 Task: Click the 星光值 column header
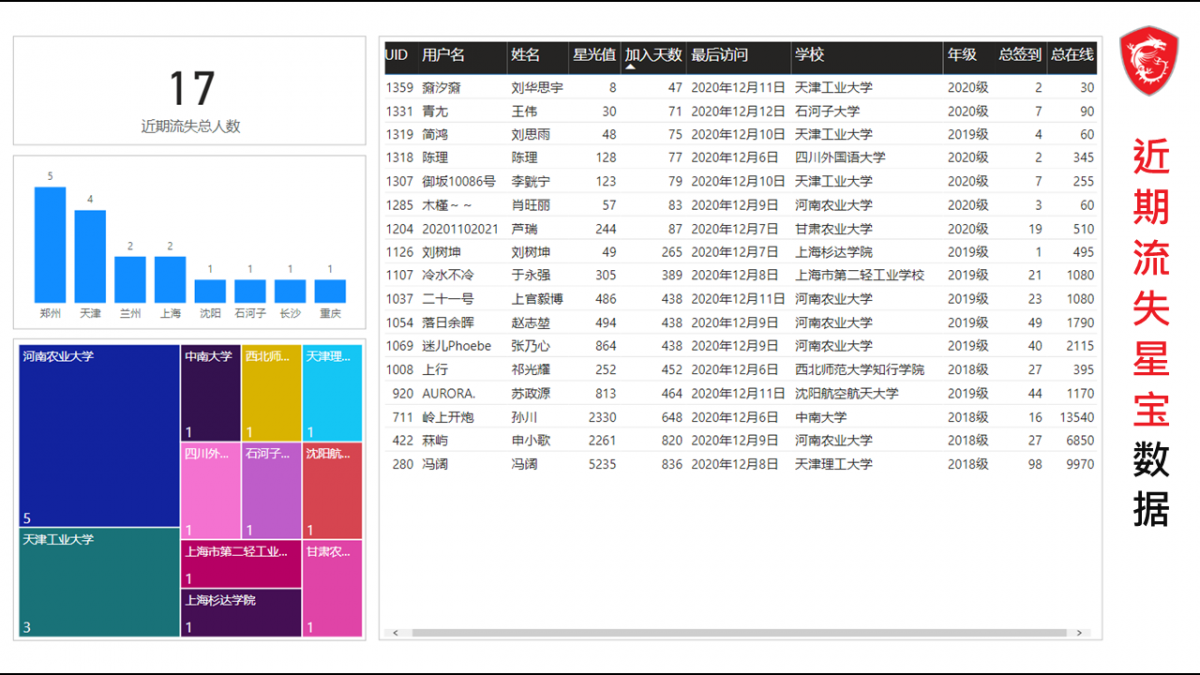tap(594, 55)
